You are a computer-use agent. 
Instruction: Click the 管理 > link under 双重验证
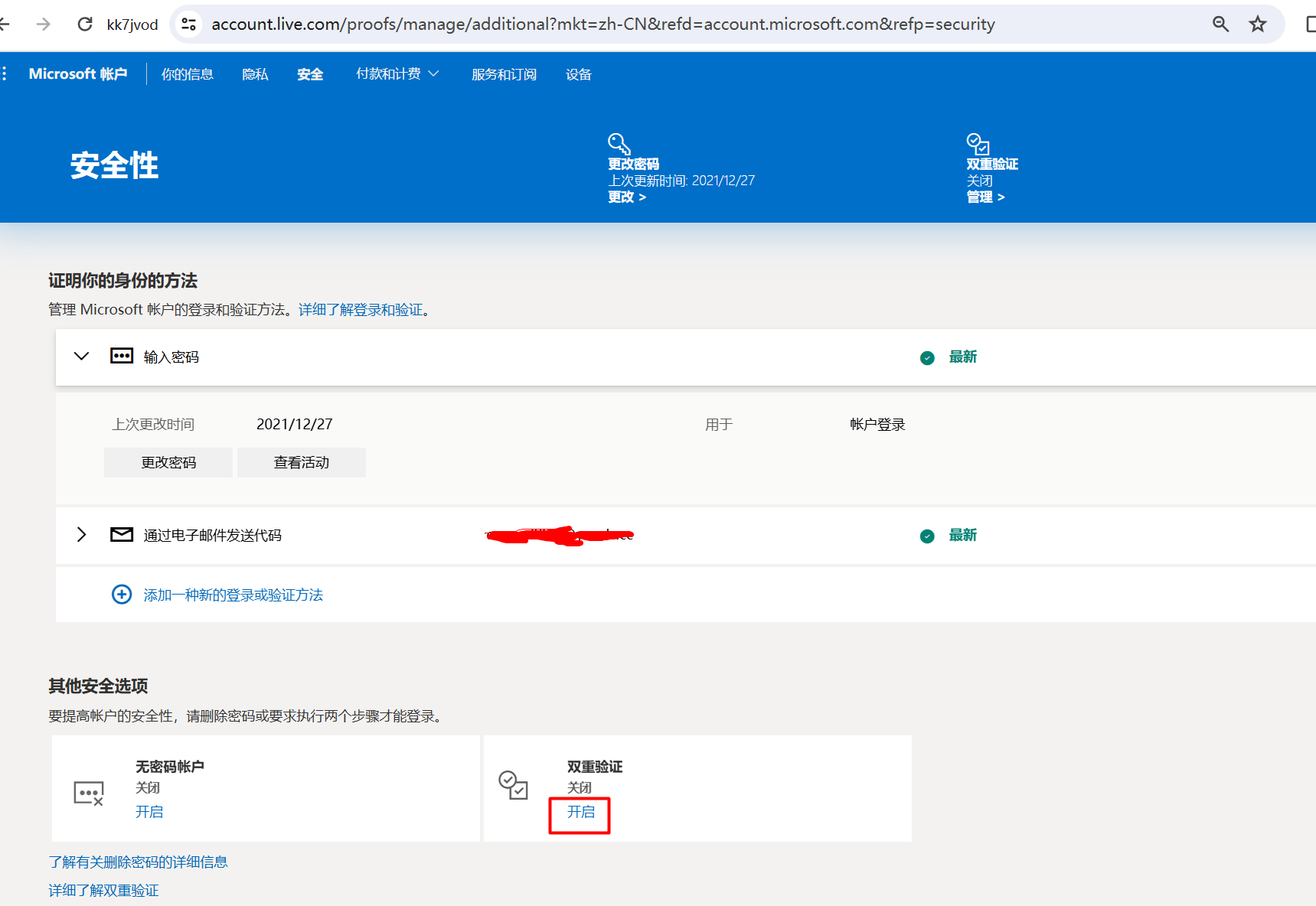point(985,197)
